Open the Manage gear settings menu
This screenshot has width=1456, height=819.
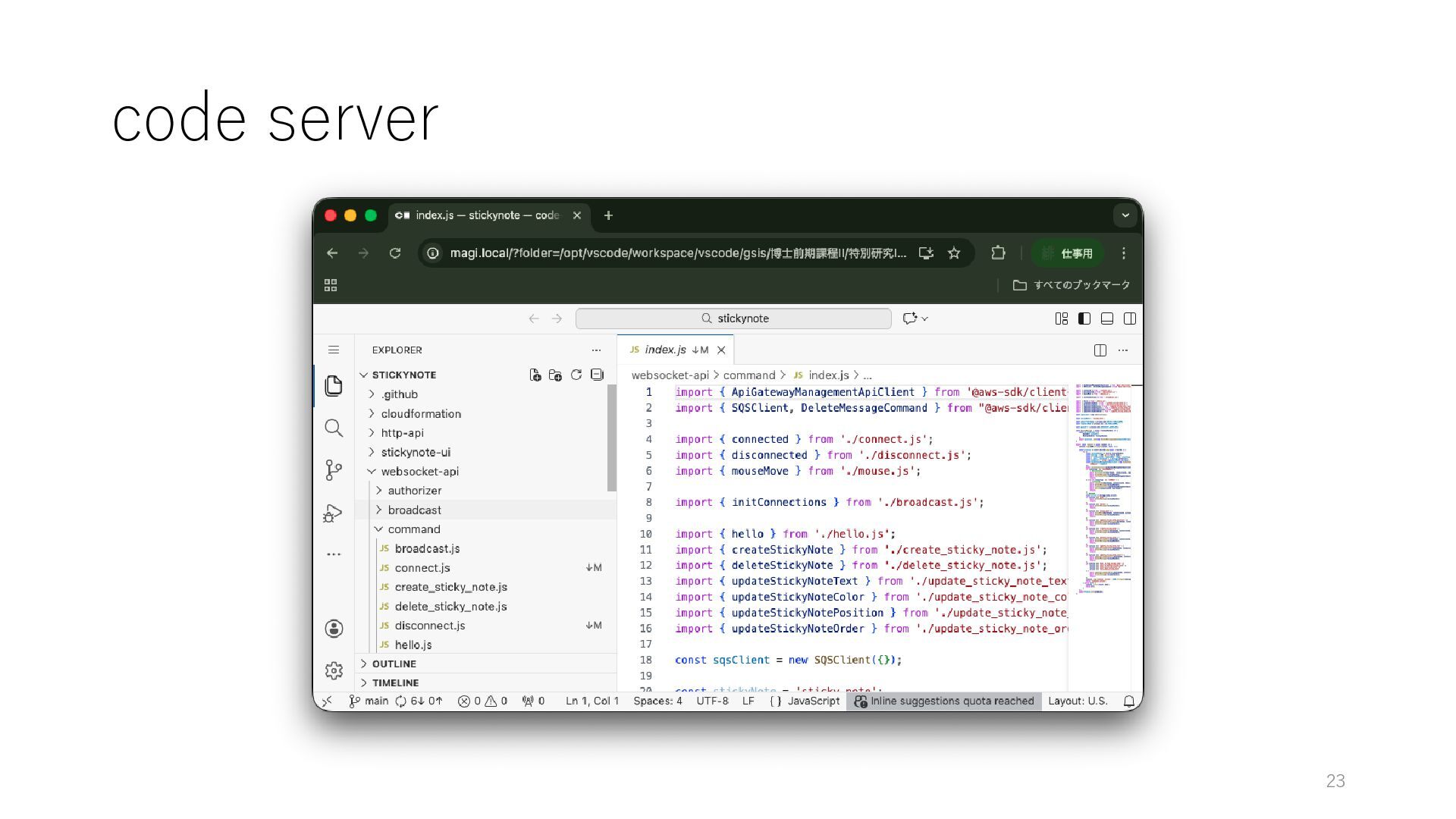[334, 670]
